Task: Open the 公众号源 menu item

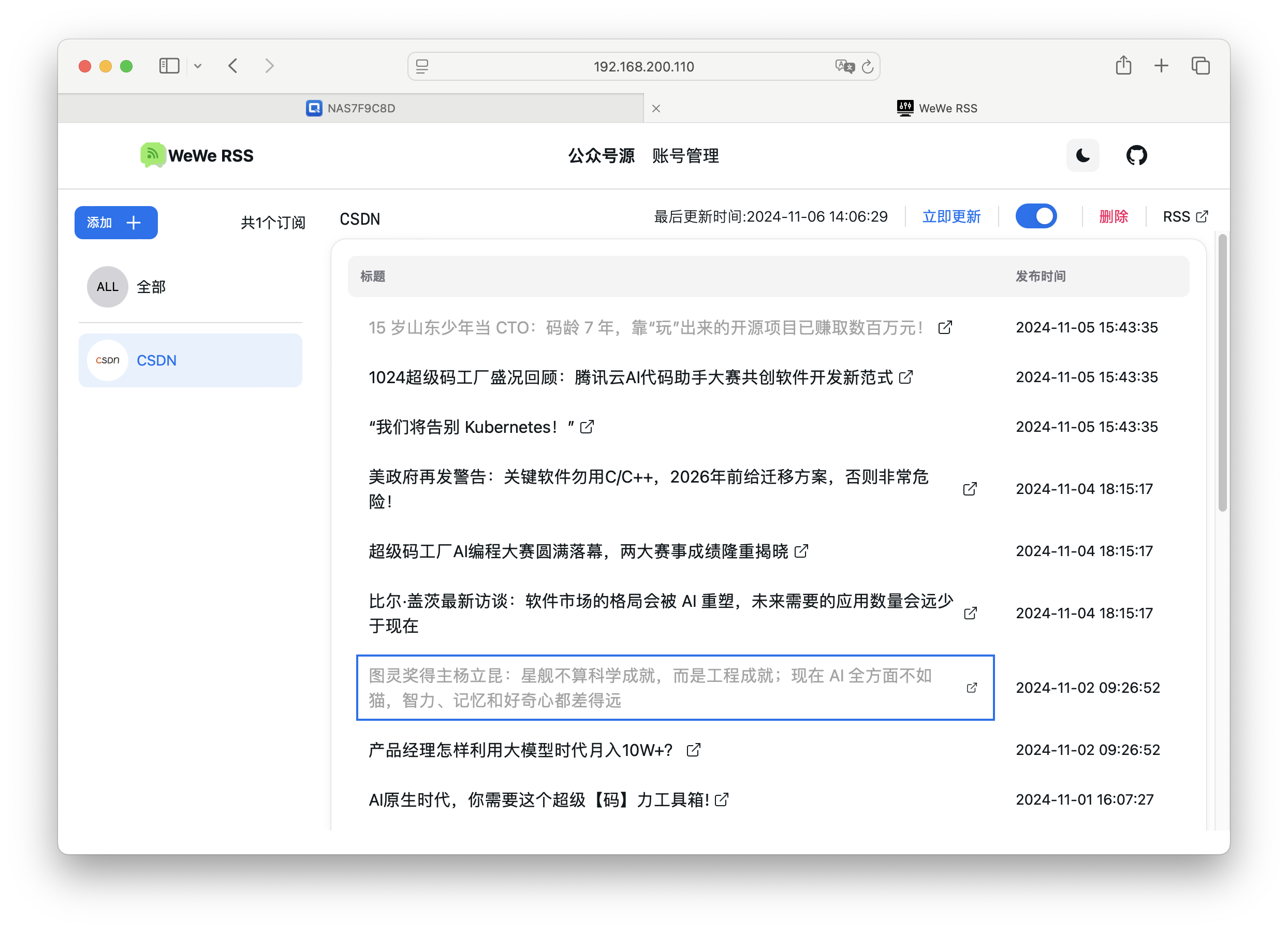Action: (x=602, y=156)
